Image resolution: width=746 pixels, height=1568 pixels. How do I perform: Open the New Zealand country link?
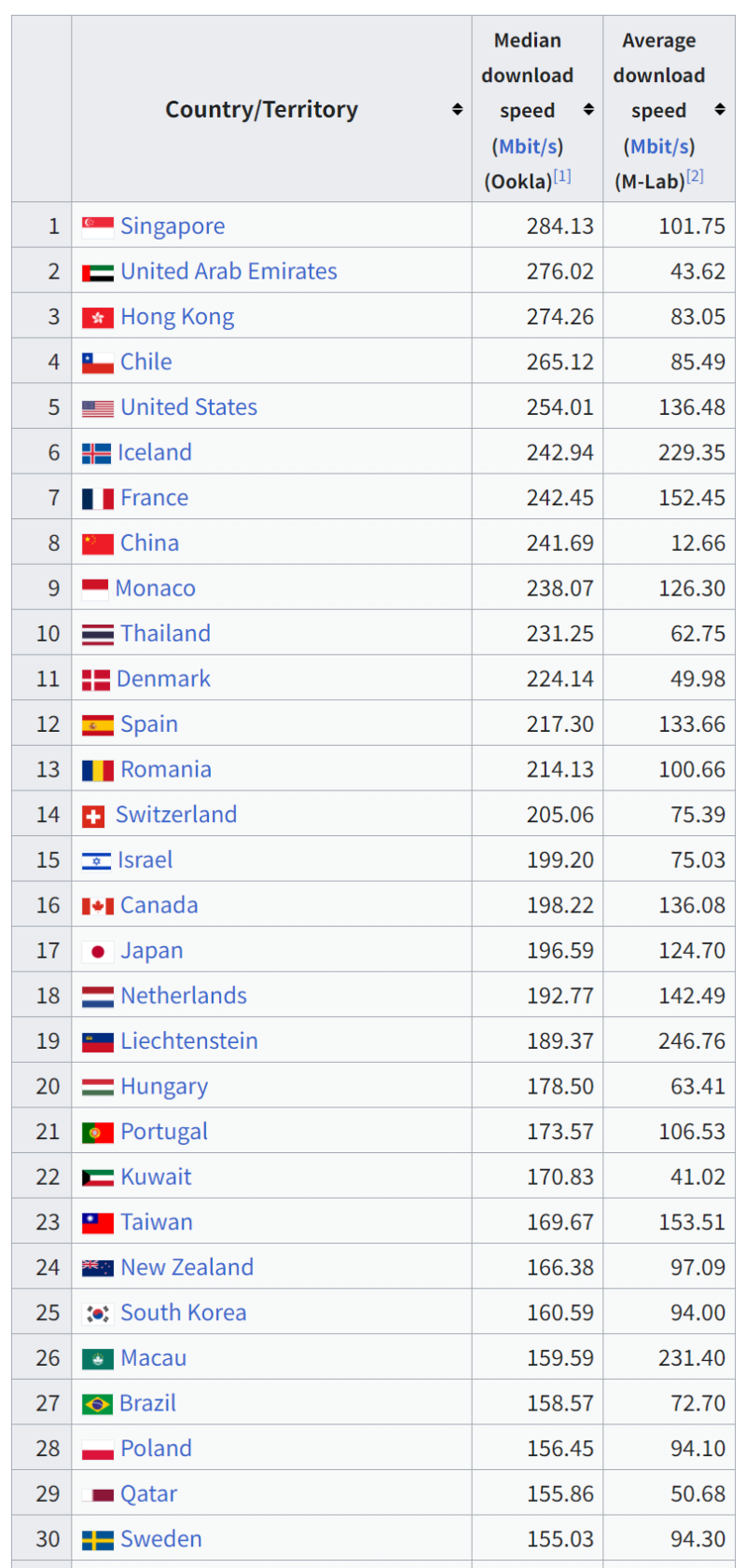187,1268
